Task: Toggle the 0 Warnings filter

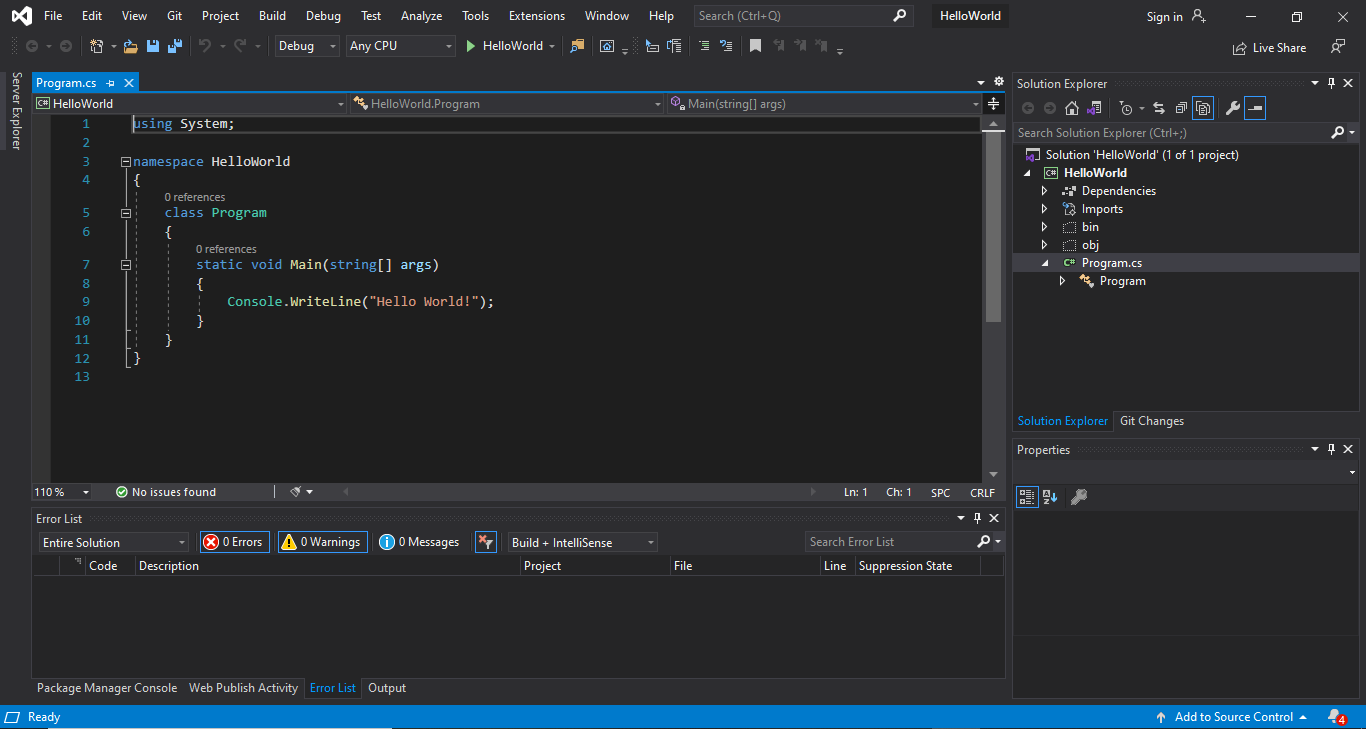Action: [322, 542]
